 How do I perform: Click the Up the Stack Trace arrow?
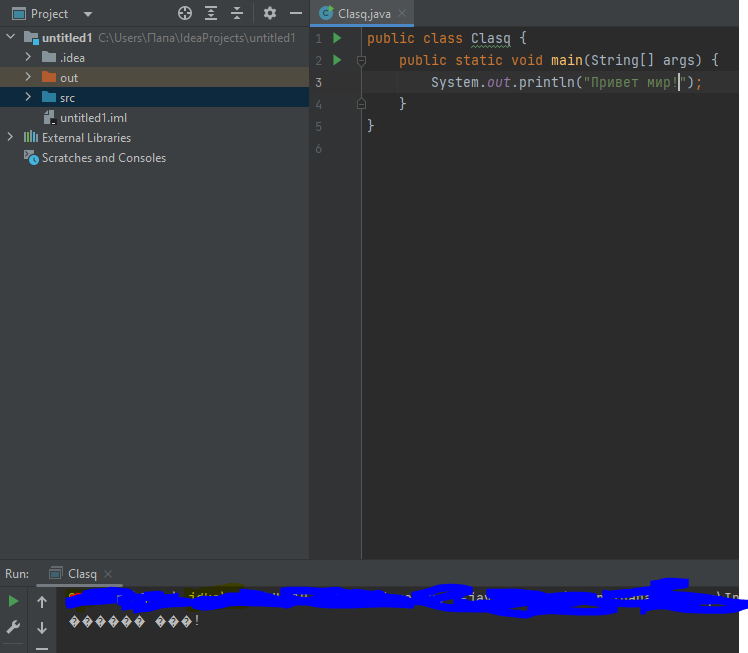pyautogui.click(x=42, y=602)
